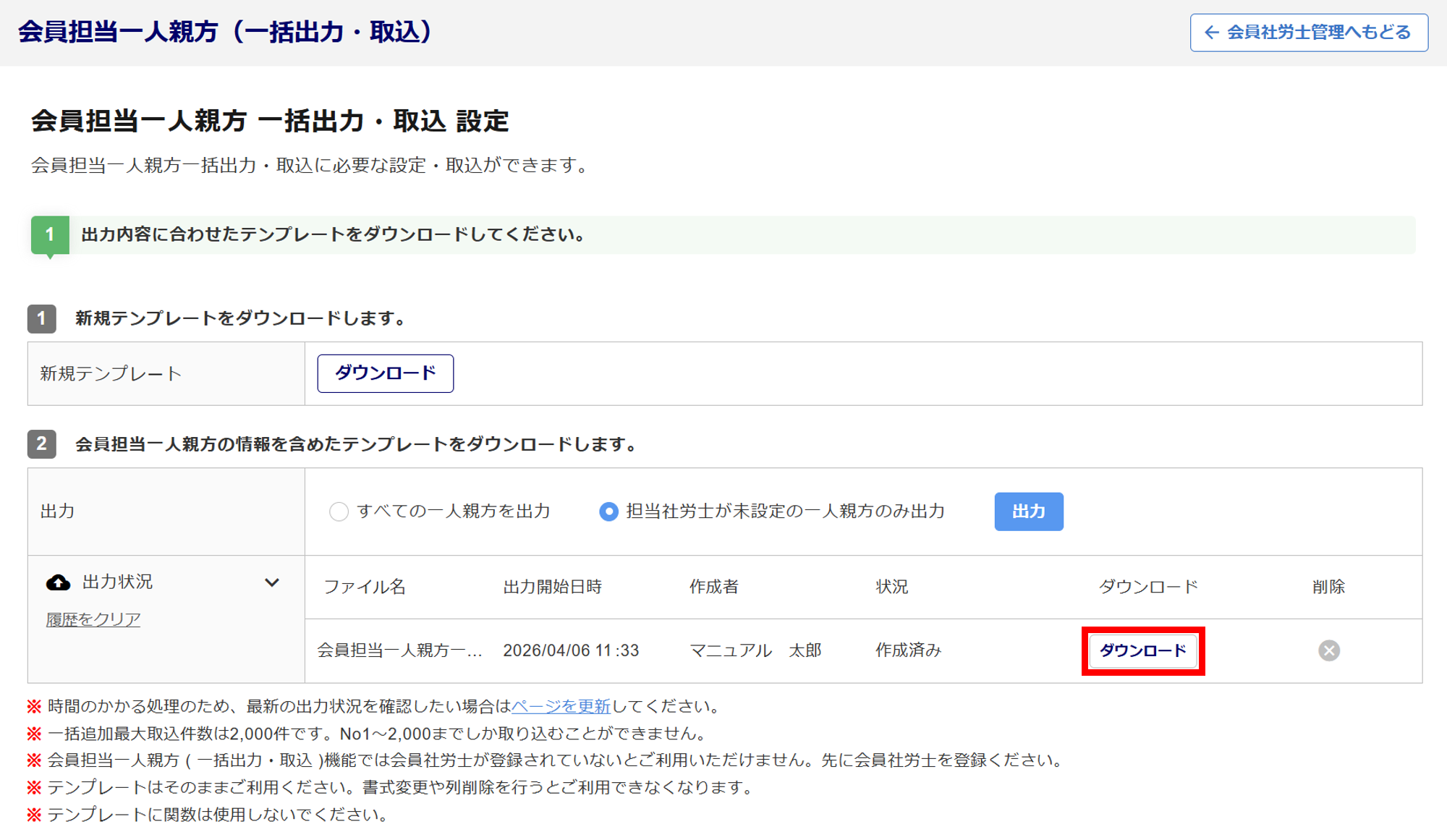The image size is (1447, 840).
Task: Click the cloud upload icon beside 出力状況
Action: pyautogui.click(x=59, y=582)
